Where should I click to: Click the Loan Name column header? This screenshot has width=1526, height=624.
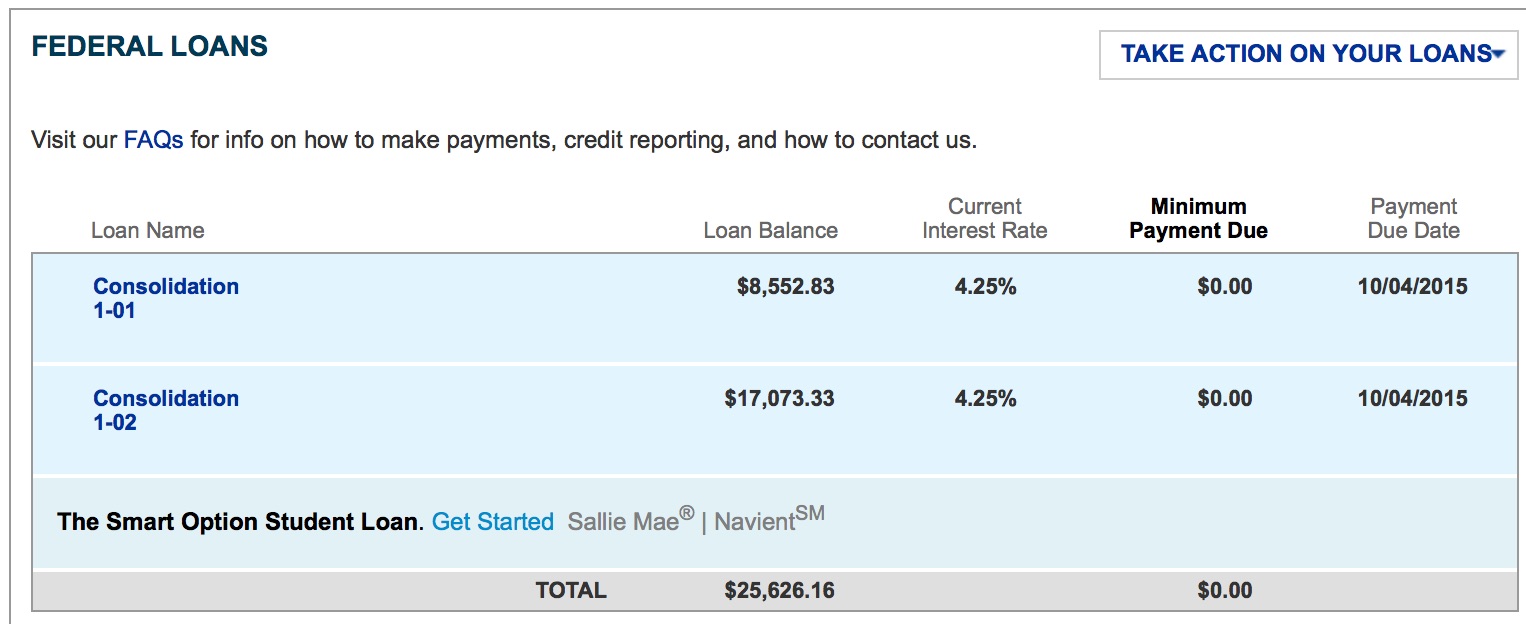click(x=147, y=231)
